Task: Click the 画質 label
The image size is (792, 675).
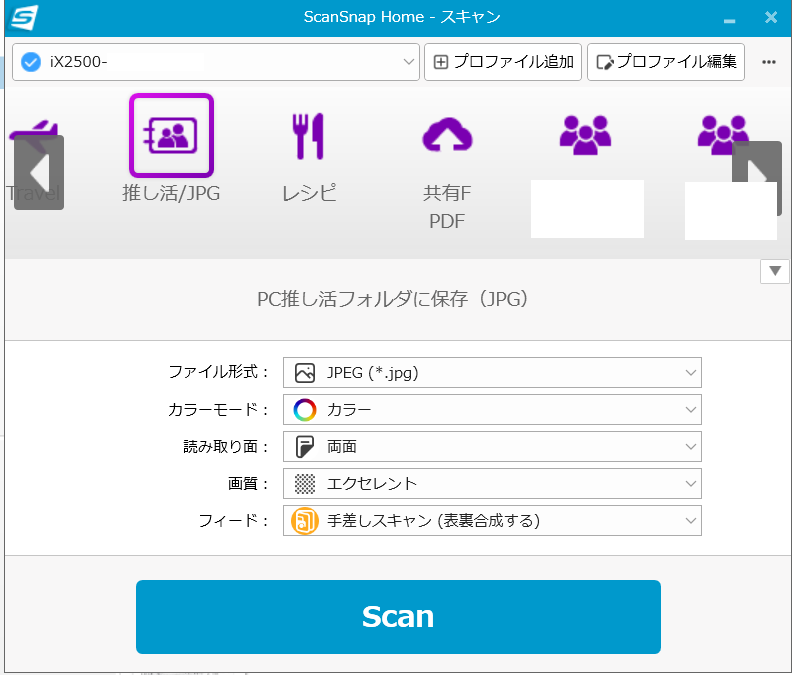Action: (x=248, y=484)
